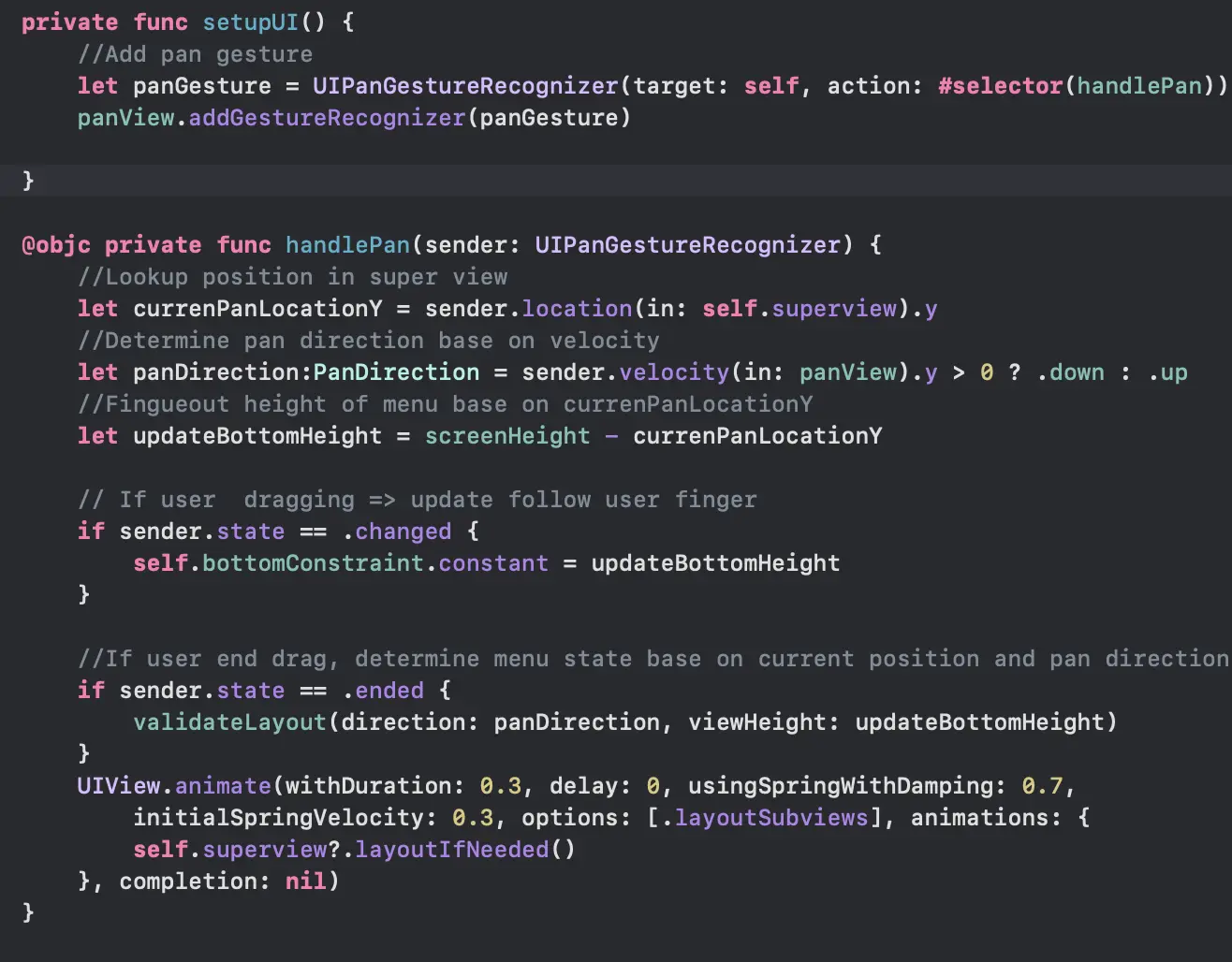Click usingSpringWithDamping parameter label
The height and width of the screenshot is (962, 1232).
pos(847,786)
